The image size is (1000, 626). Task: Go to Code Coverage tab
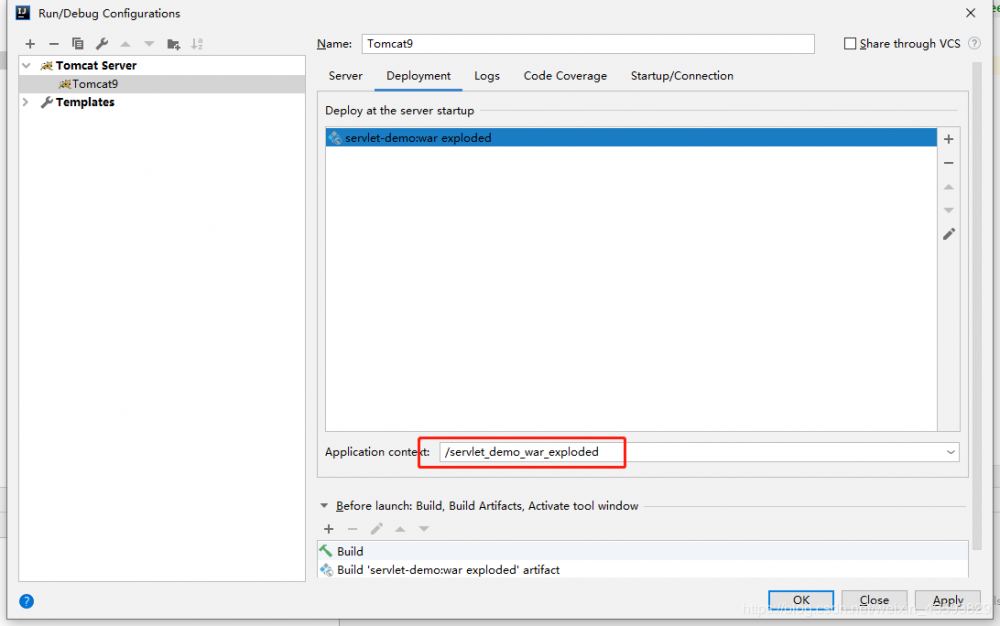tap(565, 76)
